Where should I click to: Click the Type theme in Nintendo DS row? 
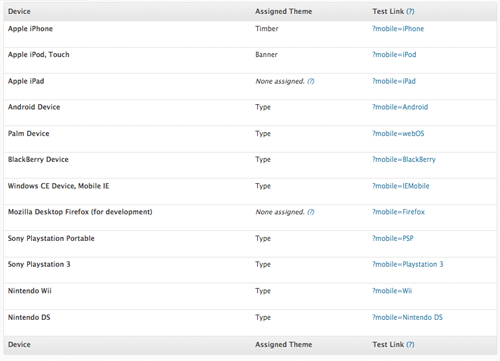(x=263, y=318)
